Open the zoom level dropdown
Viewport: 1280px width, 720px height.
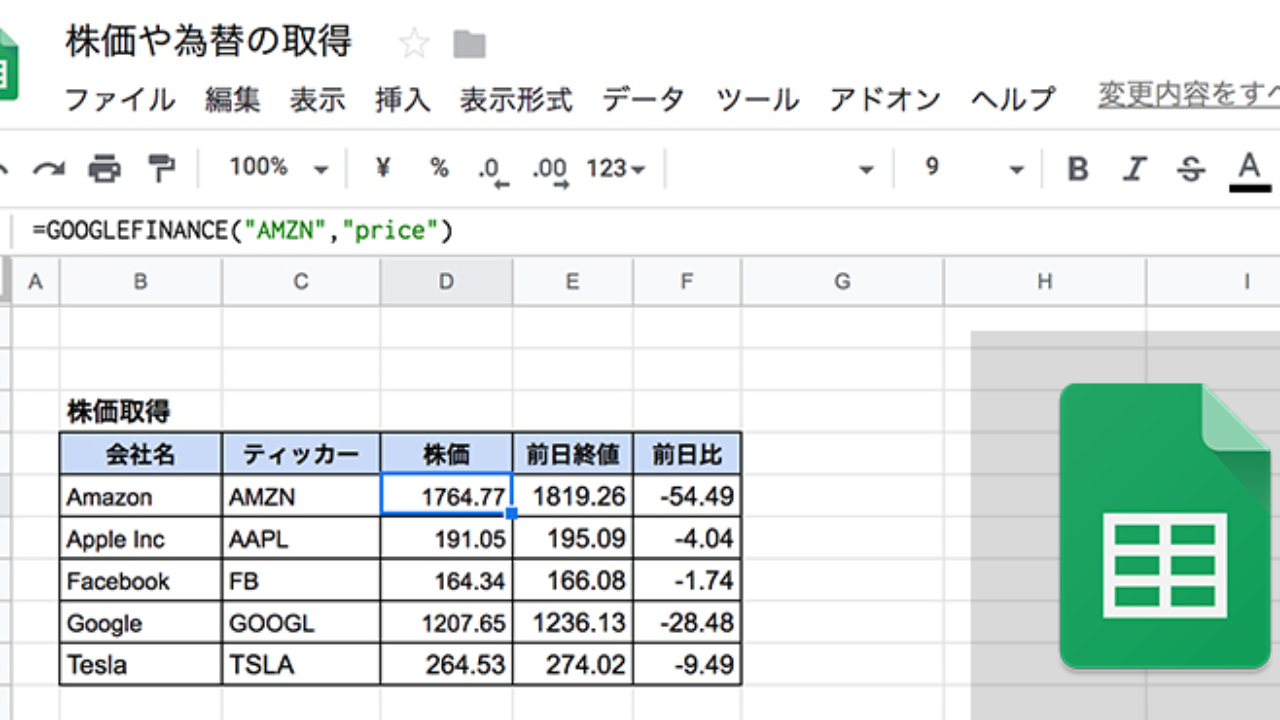[x=280, y=169]
